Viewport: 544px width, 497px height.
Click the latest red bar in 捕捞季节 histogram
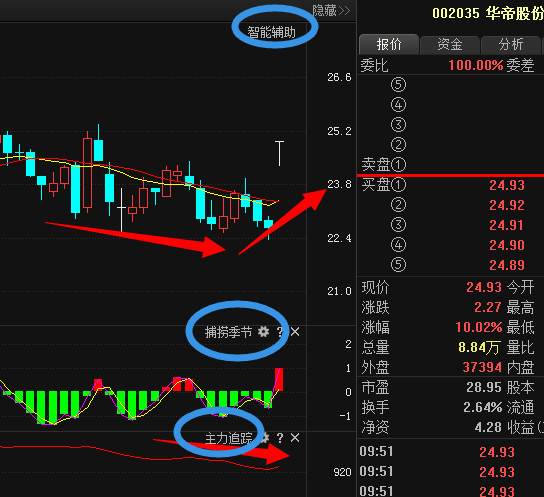pos(279,379)
